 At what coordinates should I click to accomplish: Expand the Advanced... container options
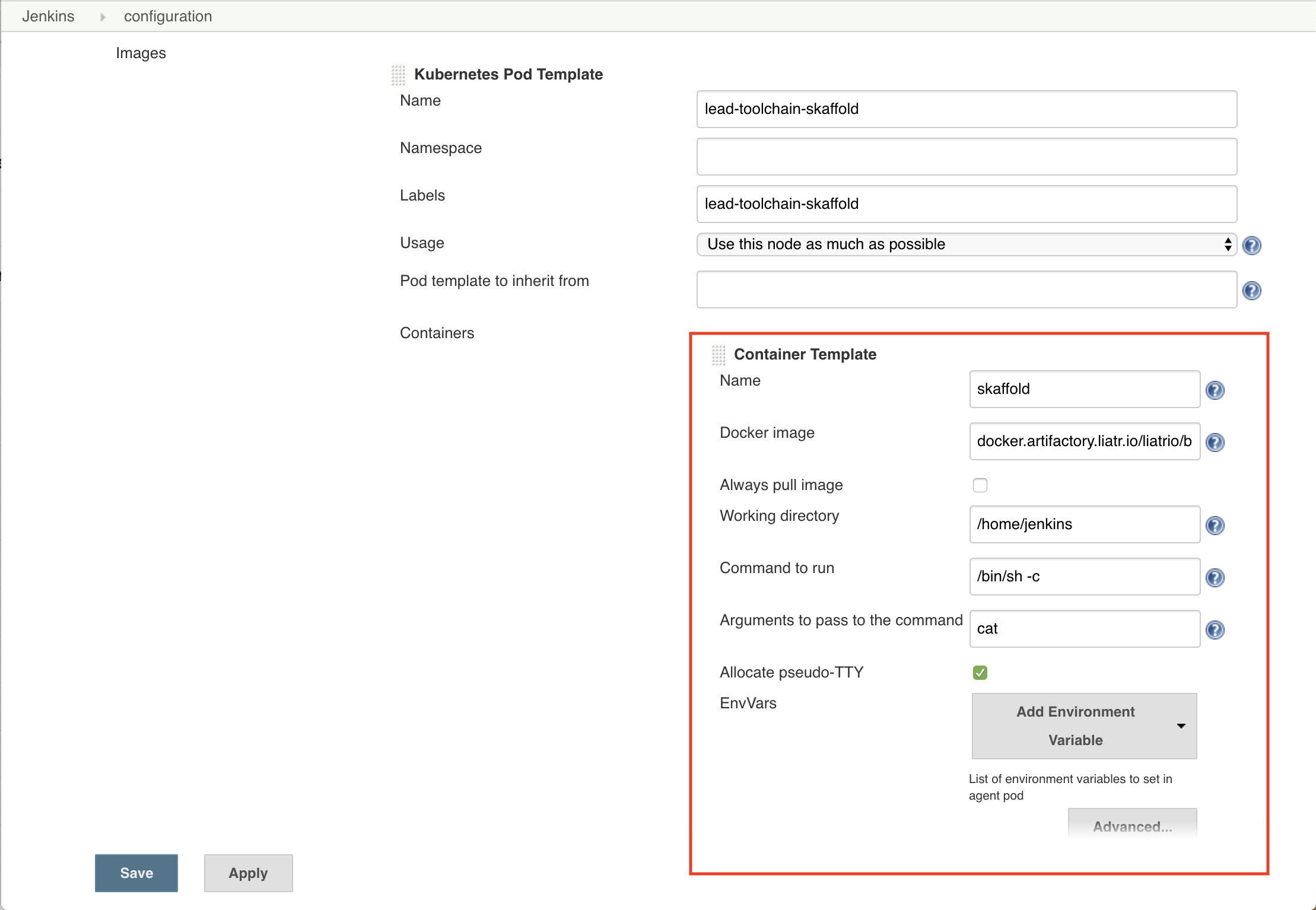pos(1131,826)
